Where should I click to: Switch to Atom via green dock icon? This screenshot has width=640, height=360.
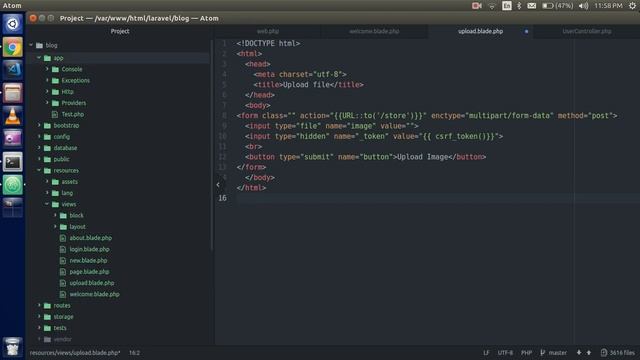(x=13, y=185)
